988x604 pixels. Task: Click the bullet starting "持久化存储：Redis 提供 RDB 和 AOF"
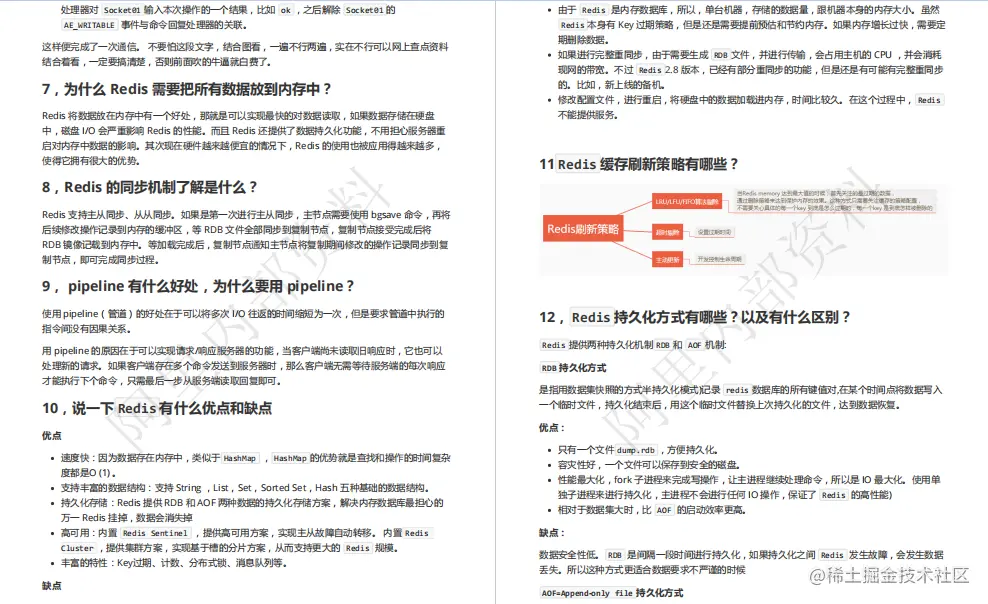[252, 511]
